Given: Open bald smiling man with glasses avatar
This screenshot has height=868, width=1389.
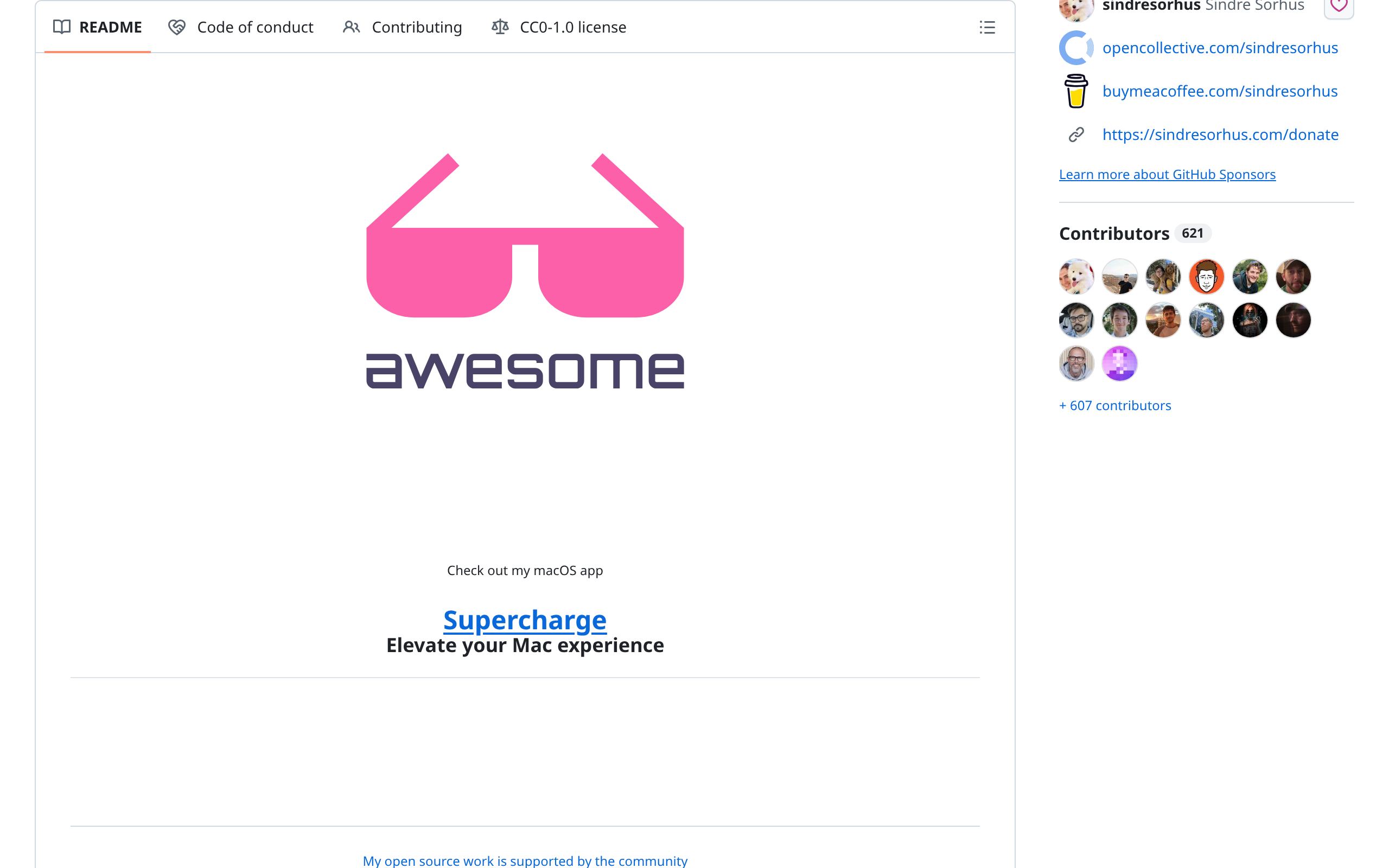Looking at the screenshot, I should click(x=1076, y=363).
